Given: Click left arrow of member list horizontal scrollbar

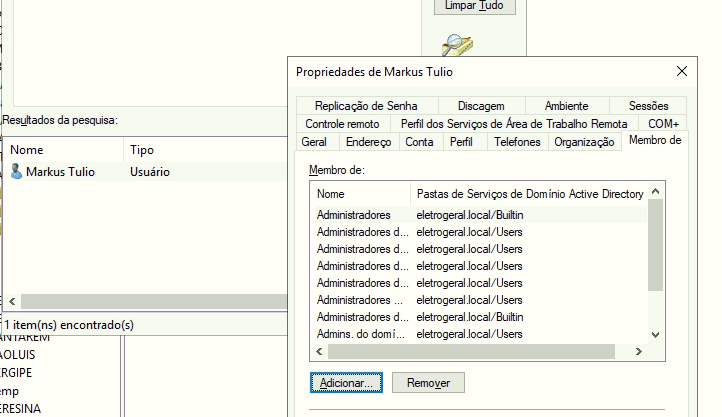Looking at the screenshot, I should [x=319, y=352].
